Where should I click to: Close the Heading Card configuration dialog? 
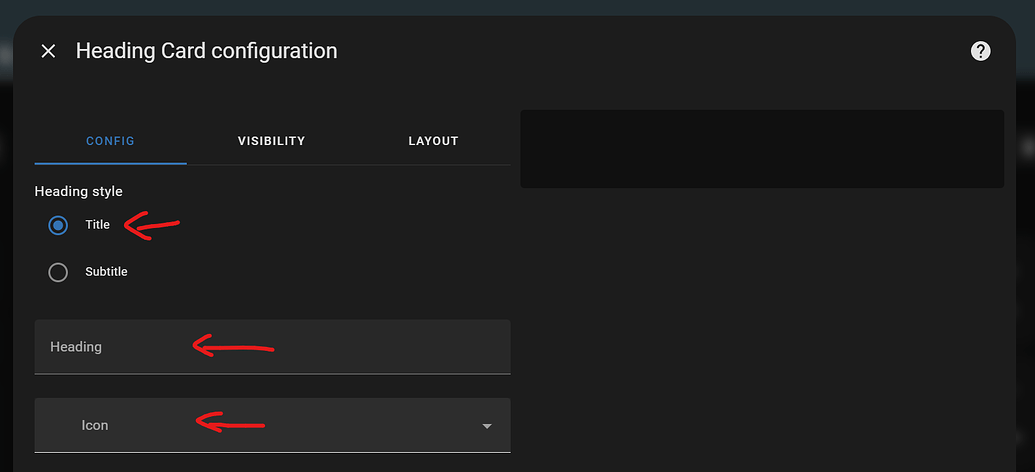click(48, 51)
